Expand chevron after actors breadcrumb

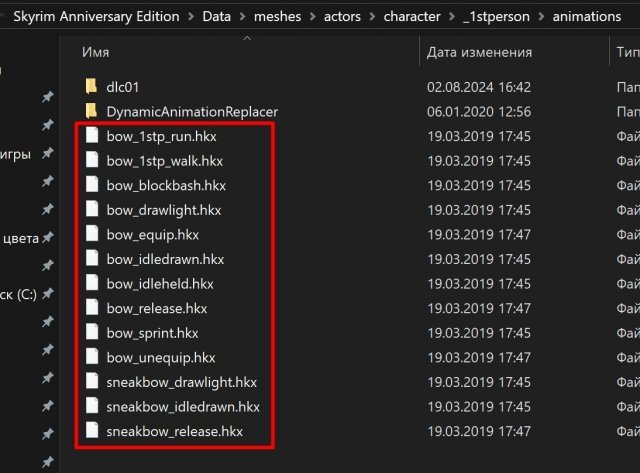click(x=372, y=17)
